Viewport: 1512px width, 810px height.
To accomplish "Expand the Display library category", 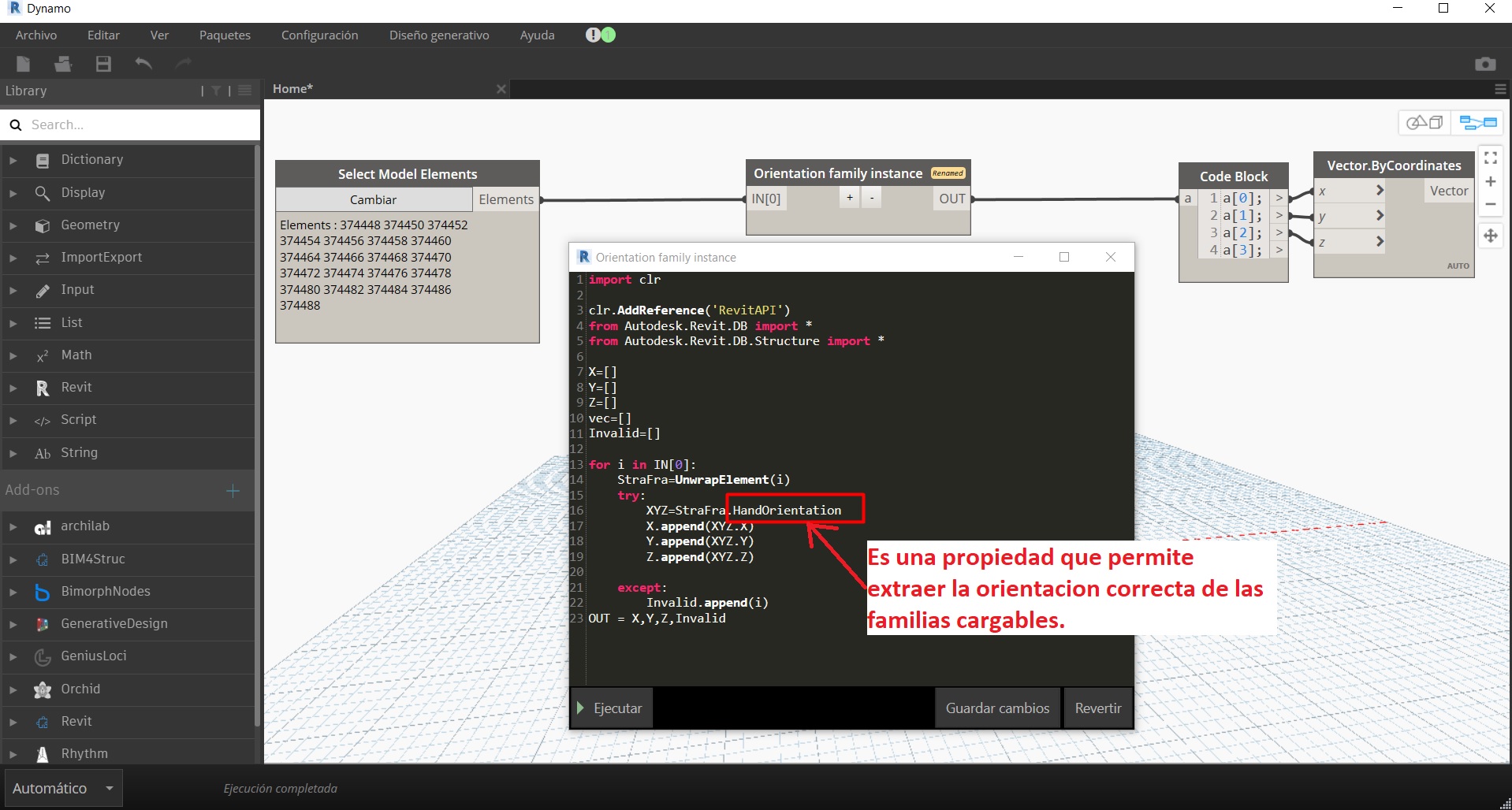I will (x=13, y=193).
